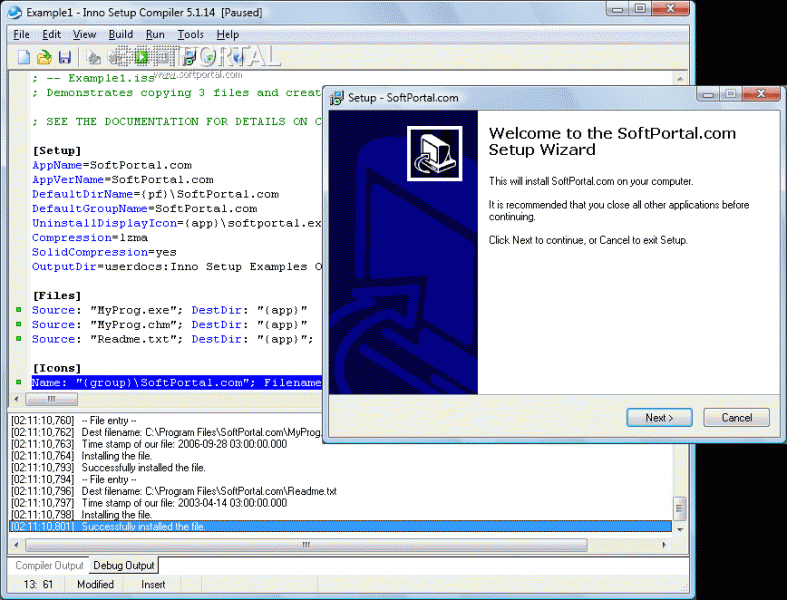
Task: Click log line "Time stamp of our file: 2006-09-28"
Action: tap(149, 444)
